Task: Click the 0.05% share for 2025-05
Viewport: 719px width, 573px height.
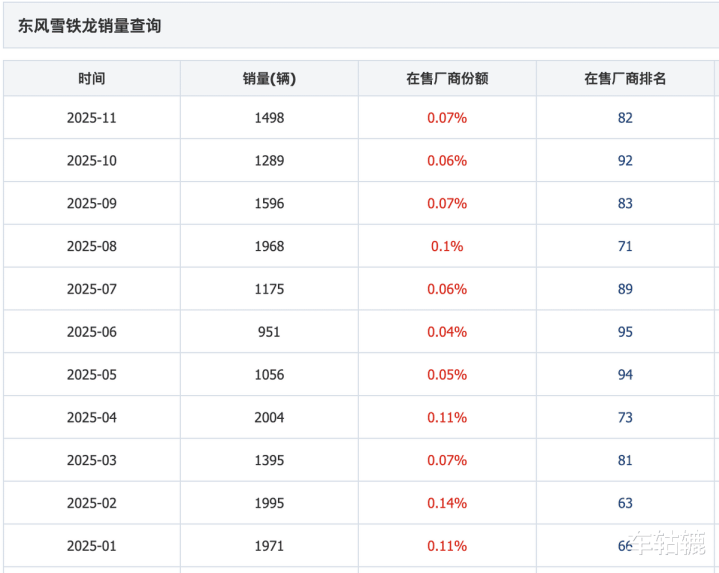Action: tap(447, 375)
